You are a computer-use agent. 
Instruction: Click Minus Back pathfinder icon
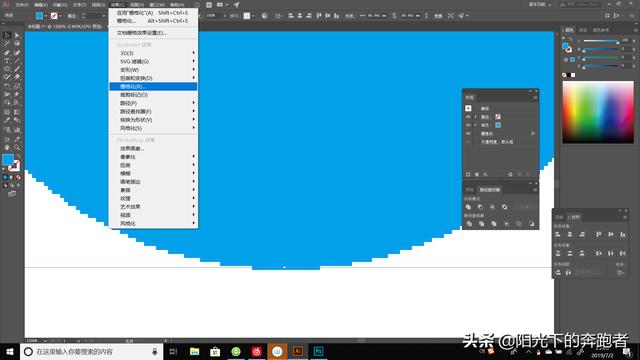coord(531,224)
